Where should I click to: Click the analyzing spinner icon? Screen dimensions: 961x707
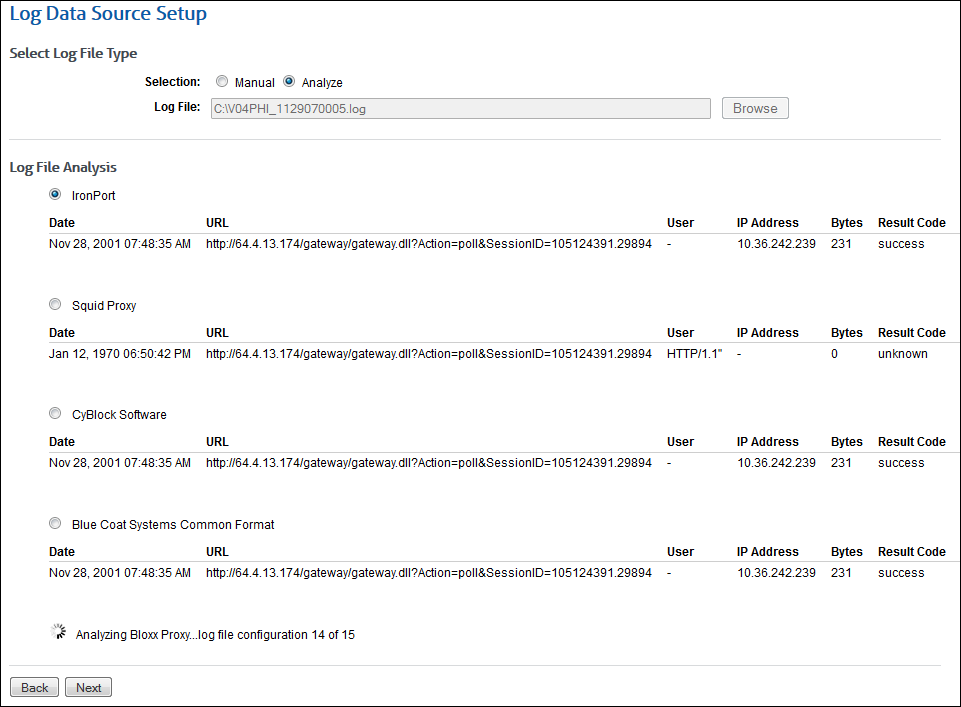58,632
